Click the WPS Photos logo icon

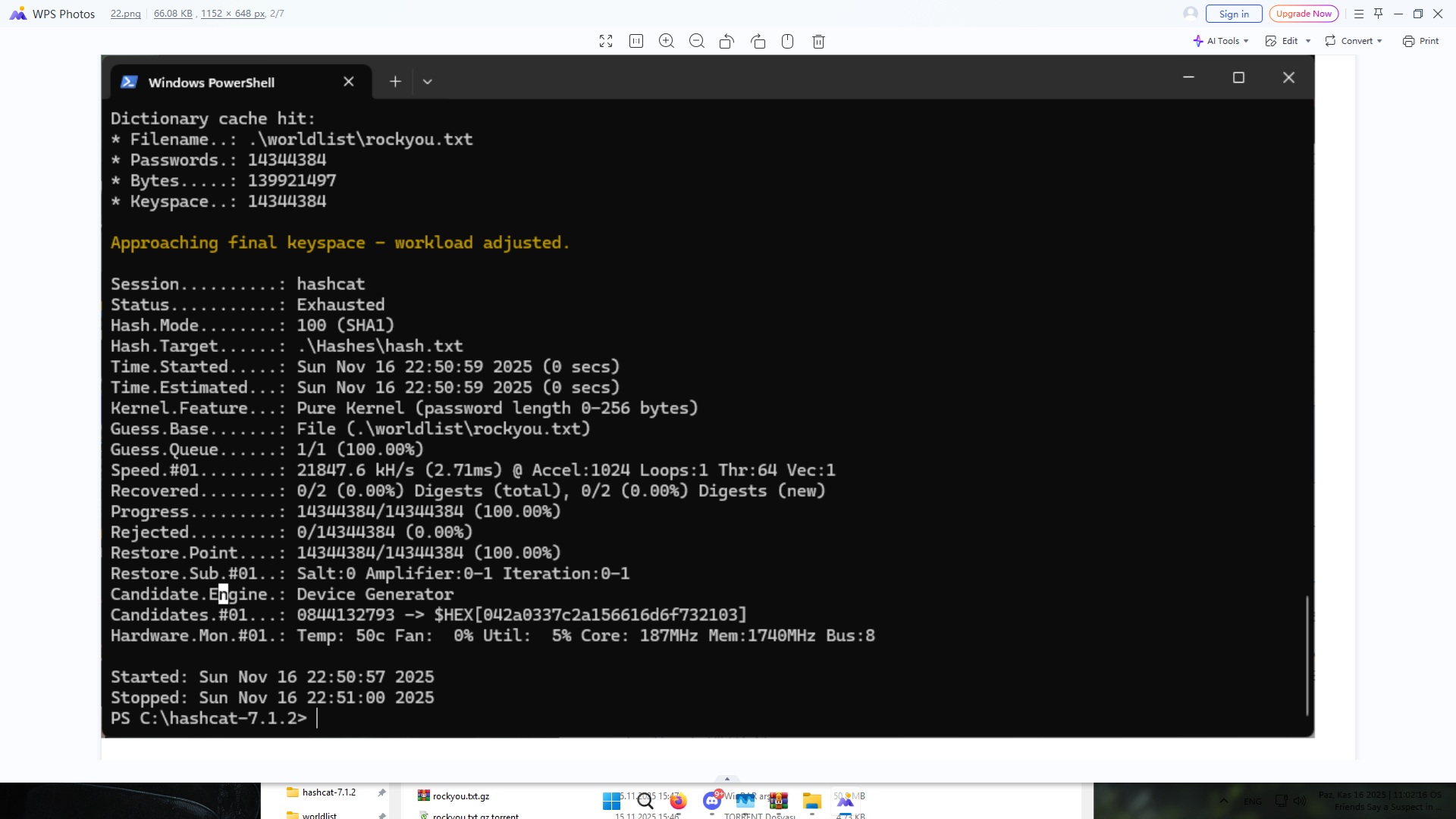17,14
